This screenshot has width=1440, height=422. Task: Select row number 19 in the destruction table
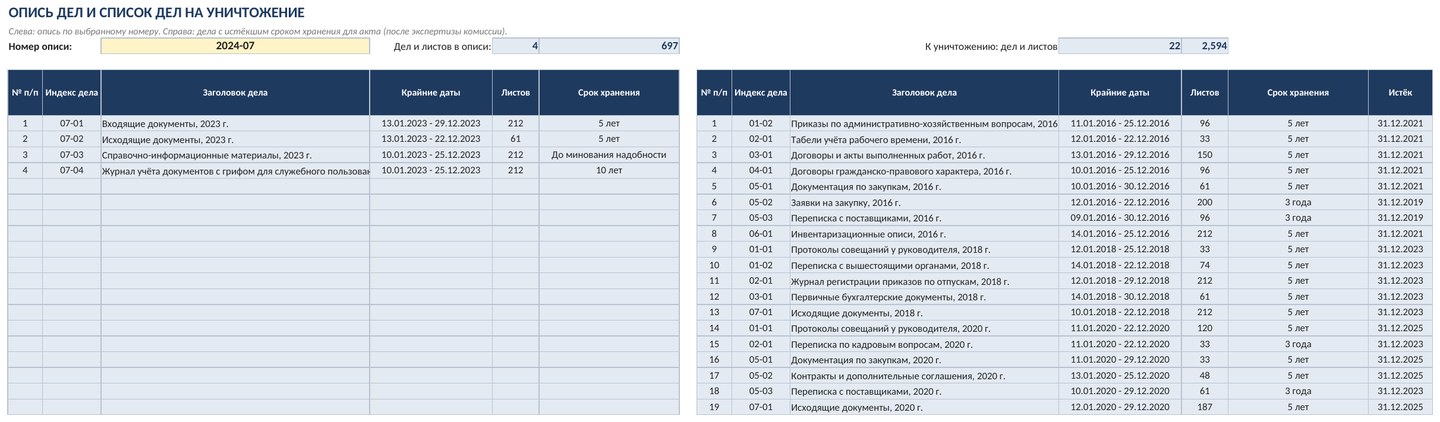point(714,407)
